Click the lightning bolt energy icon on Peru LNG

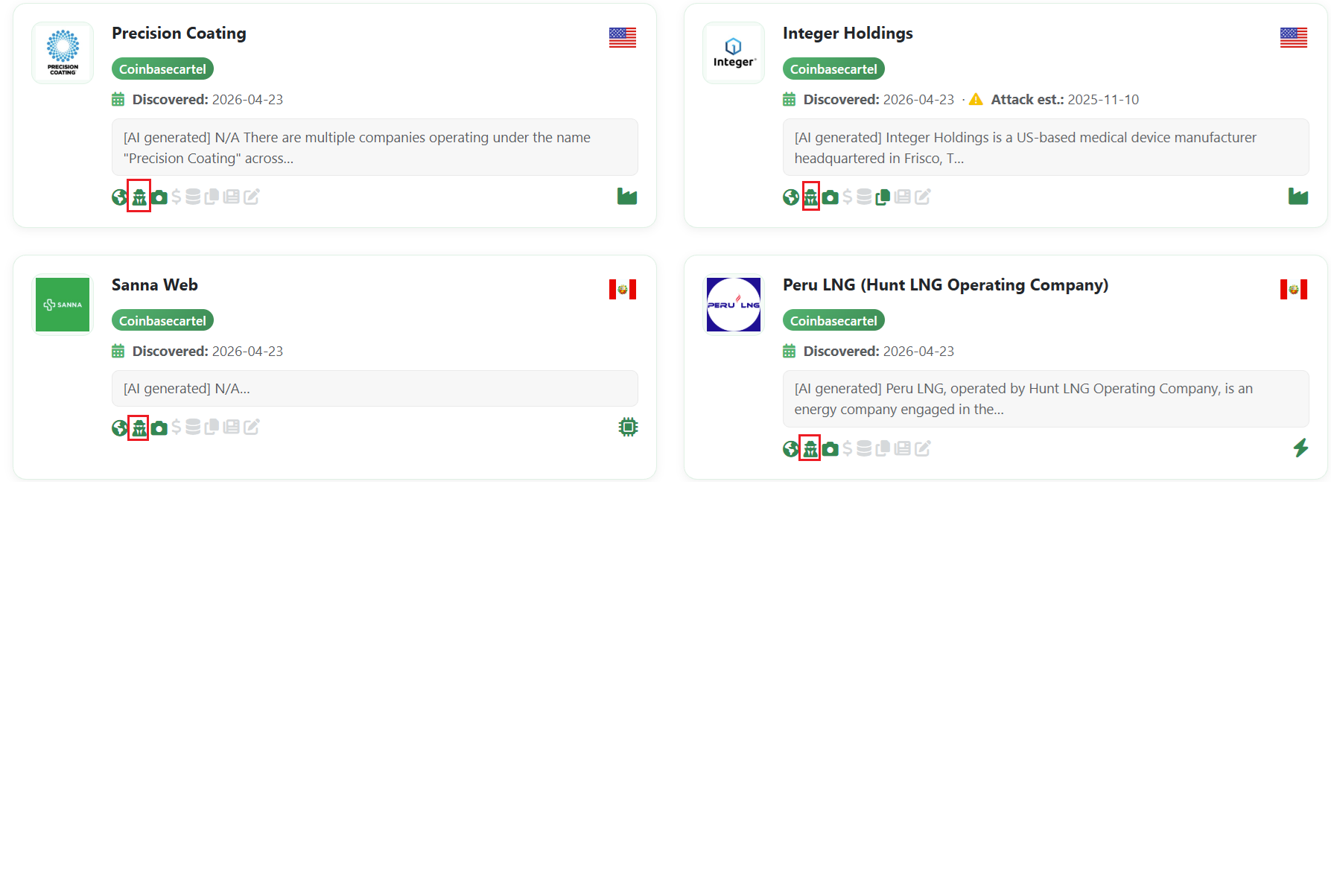[1300, 448]
